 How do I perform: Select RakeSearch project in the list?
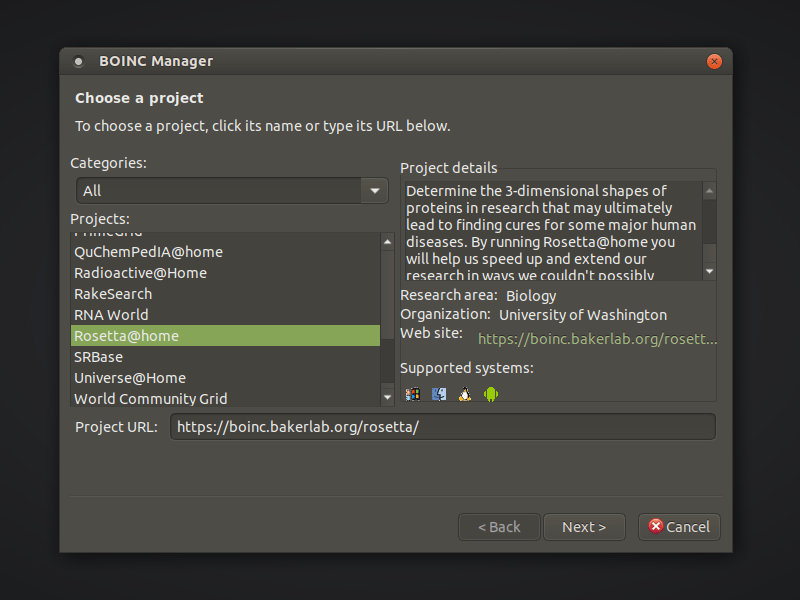pyautogui.click(x=226, y=294)
